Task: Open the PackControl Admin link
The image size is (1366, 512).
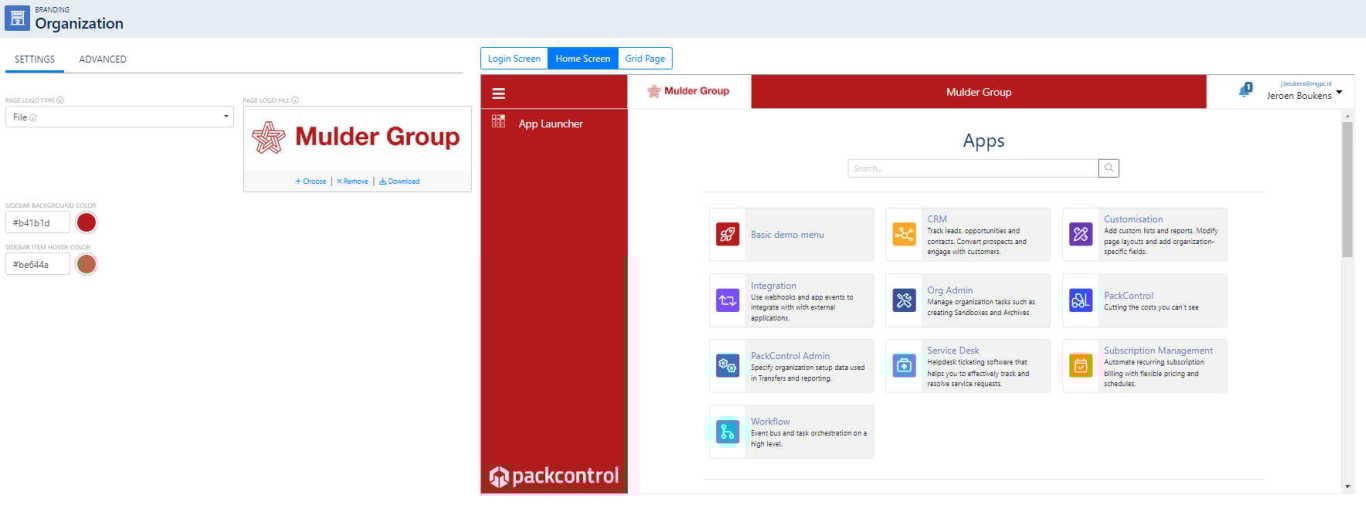Action: [x=790, y=356]
